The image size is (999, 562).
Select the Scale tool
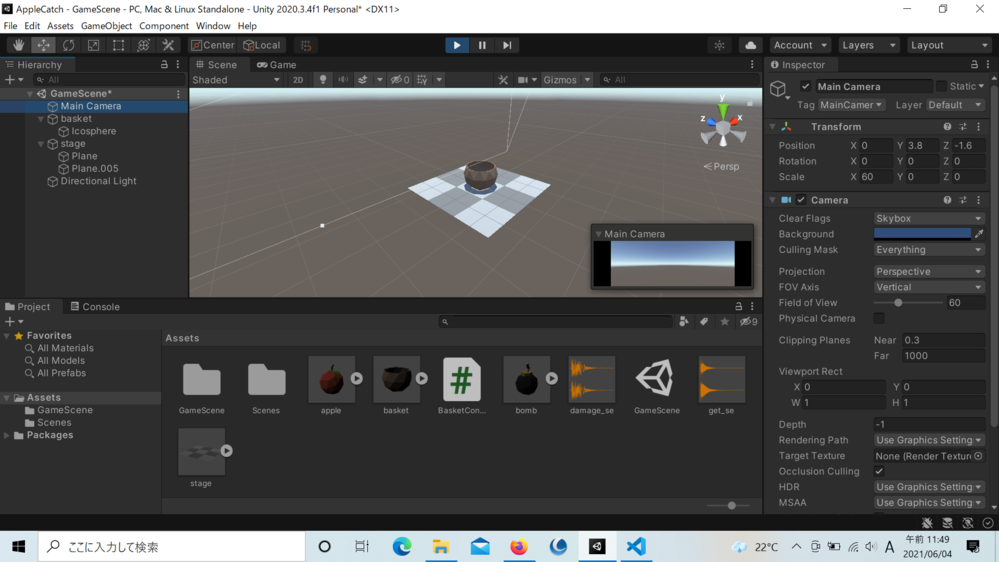(x=93, y=45)
